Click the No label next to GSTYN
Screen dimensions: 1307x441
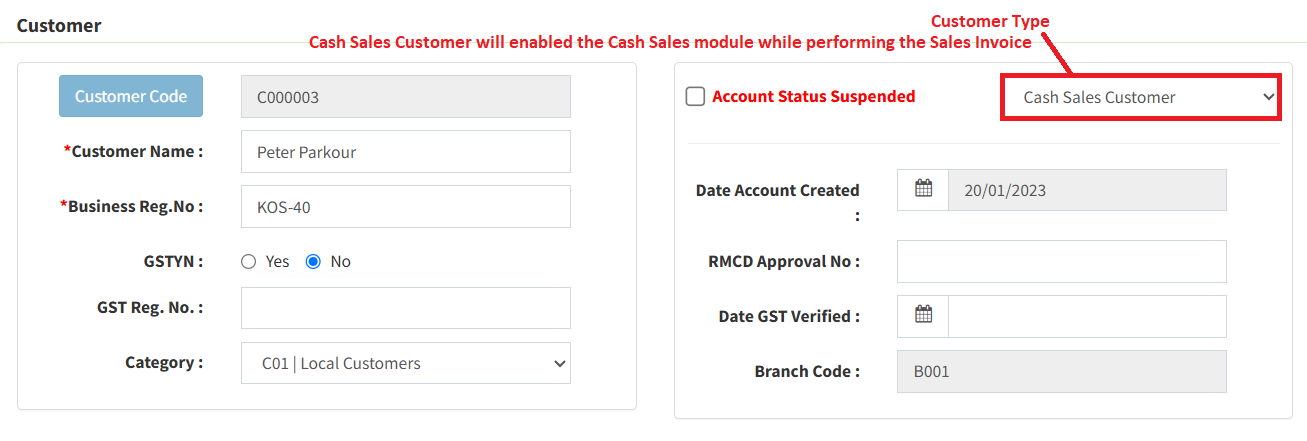[341, 262]
